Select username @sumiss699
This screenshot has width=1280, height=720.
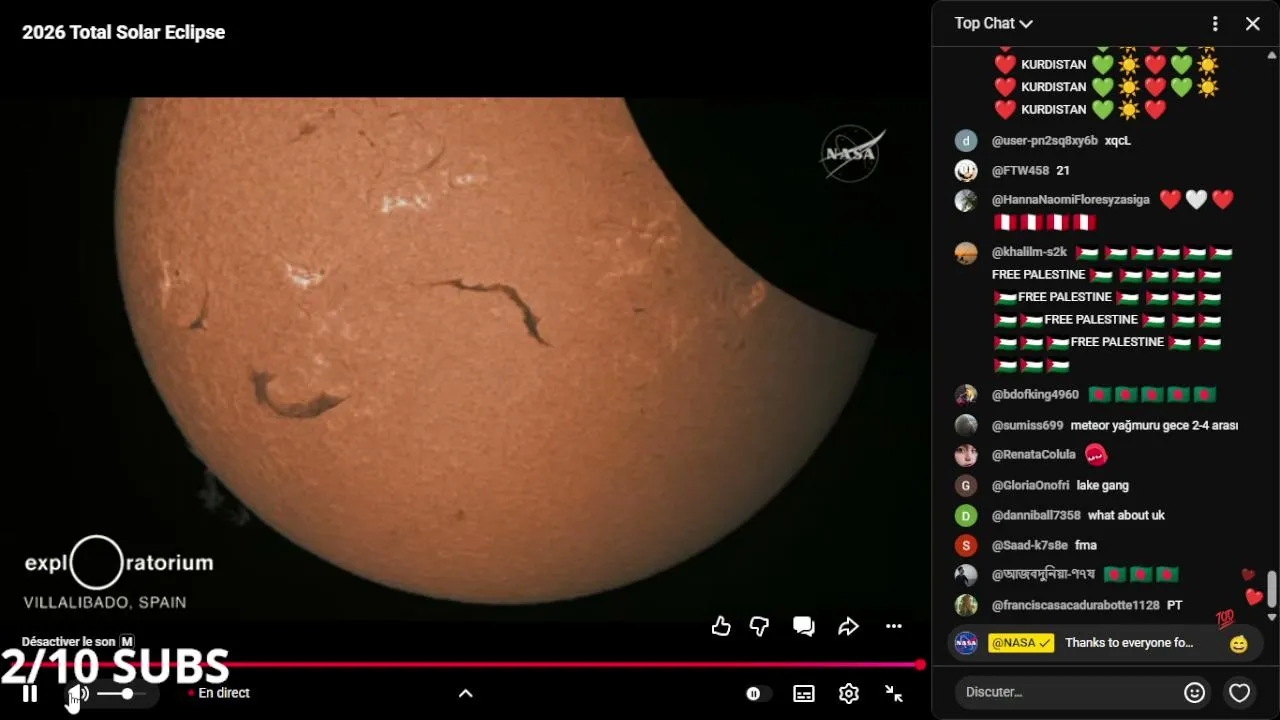tap(1027, 425)
